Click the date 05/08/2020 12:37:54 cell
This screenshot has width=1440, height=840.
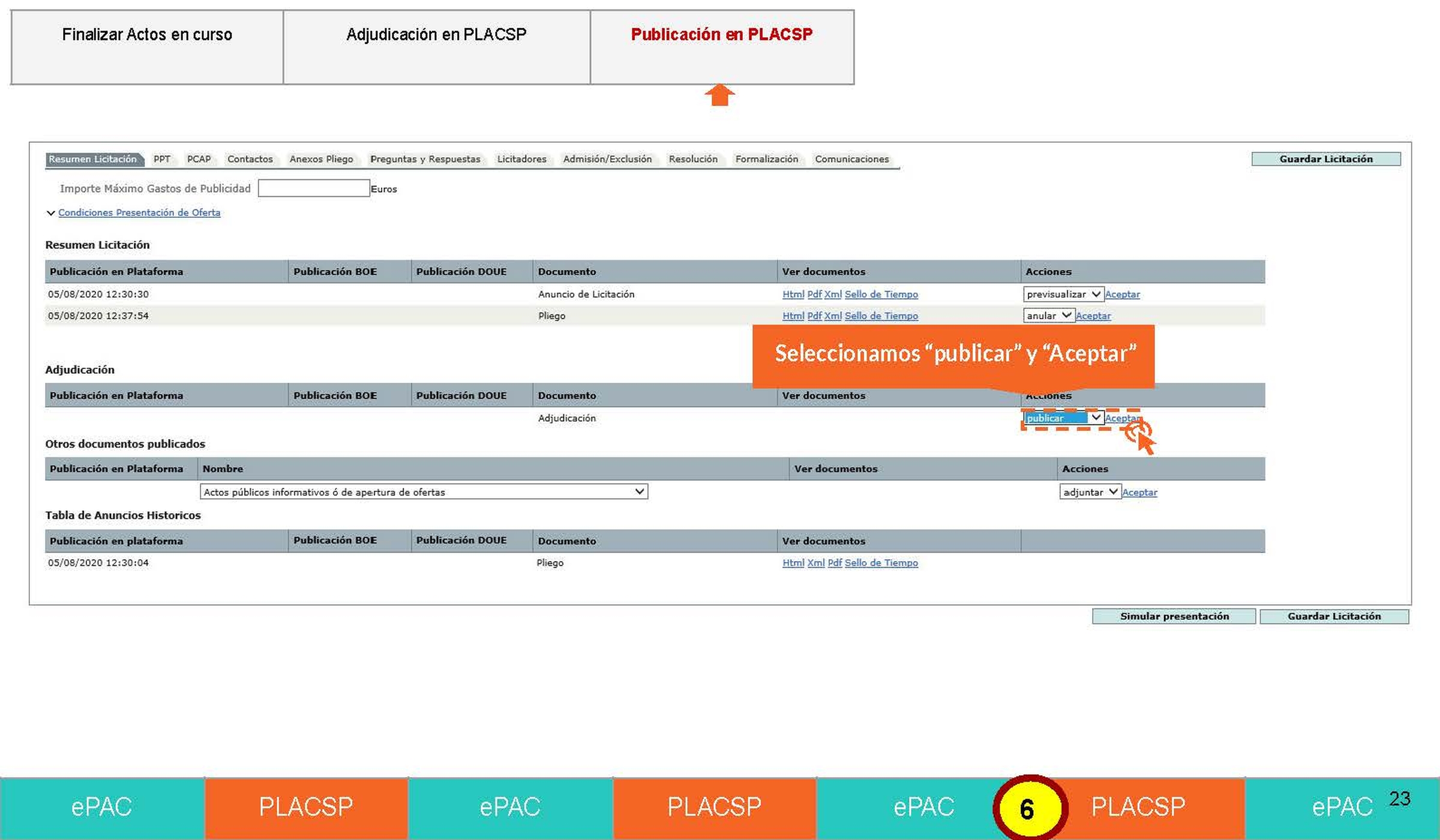(98, 316)
